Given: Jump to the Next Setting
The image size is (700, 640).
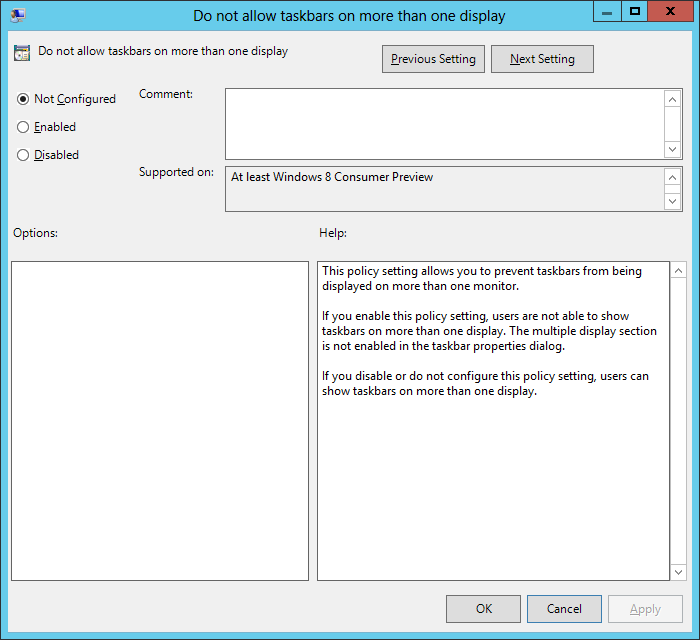Looking at the screenshot, I should coord(542,59).
